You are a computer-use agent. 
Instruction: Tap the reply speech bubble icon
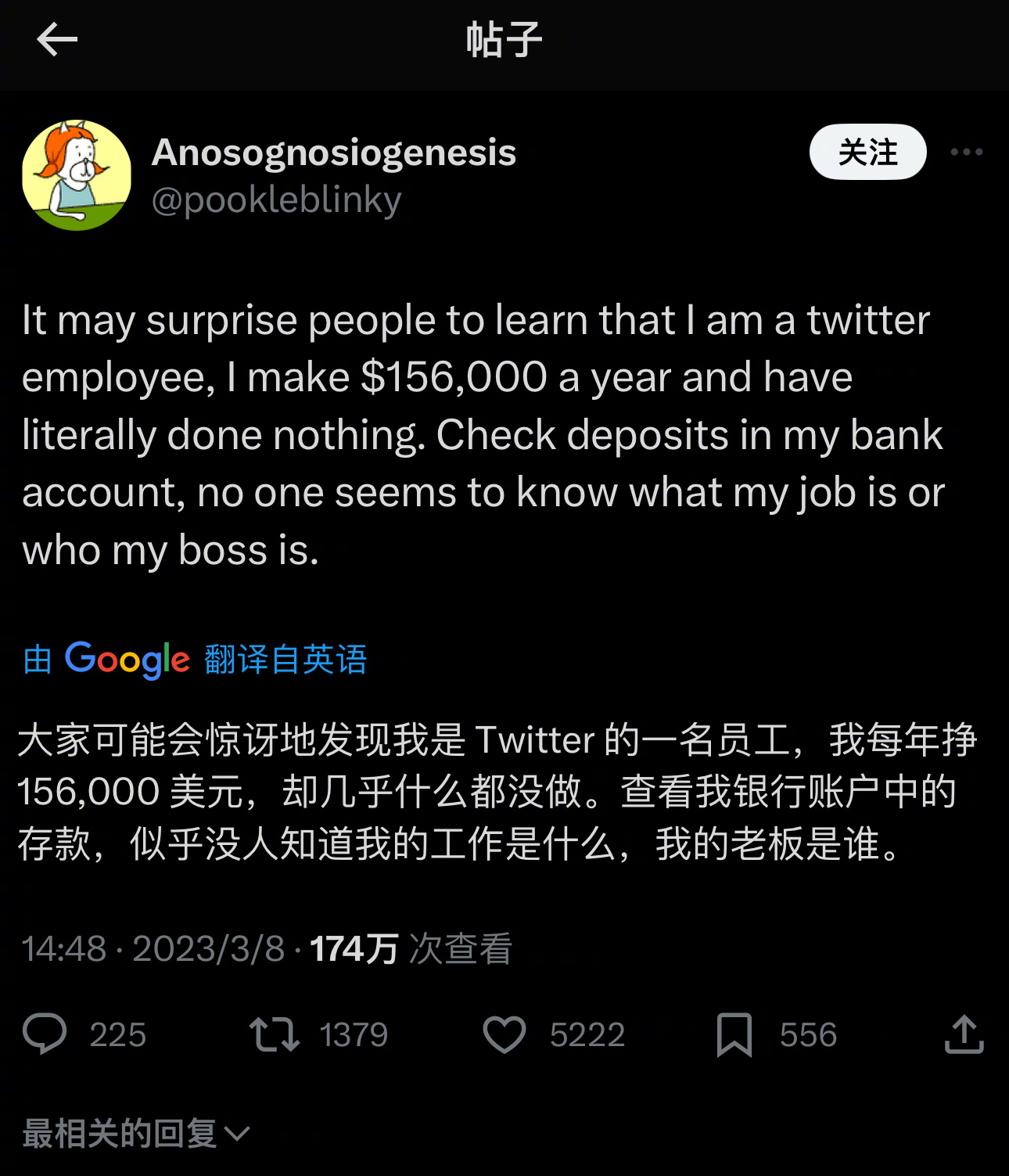45,1034
